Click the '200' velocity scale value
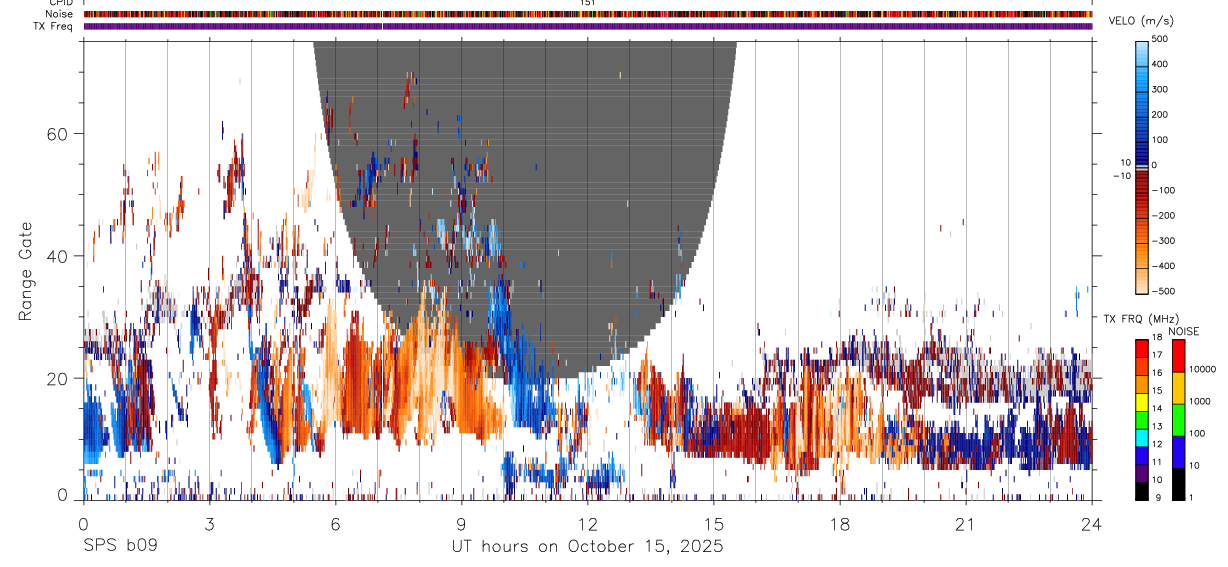 click(x=1162, y=115)
